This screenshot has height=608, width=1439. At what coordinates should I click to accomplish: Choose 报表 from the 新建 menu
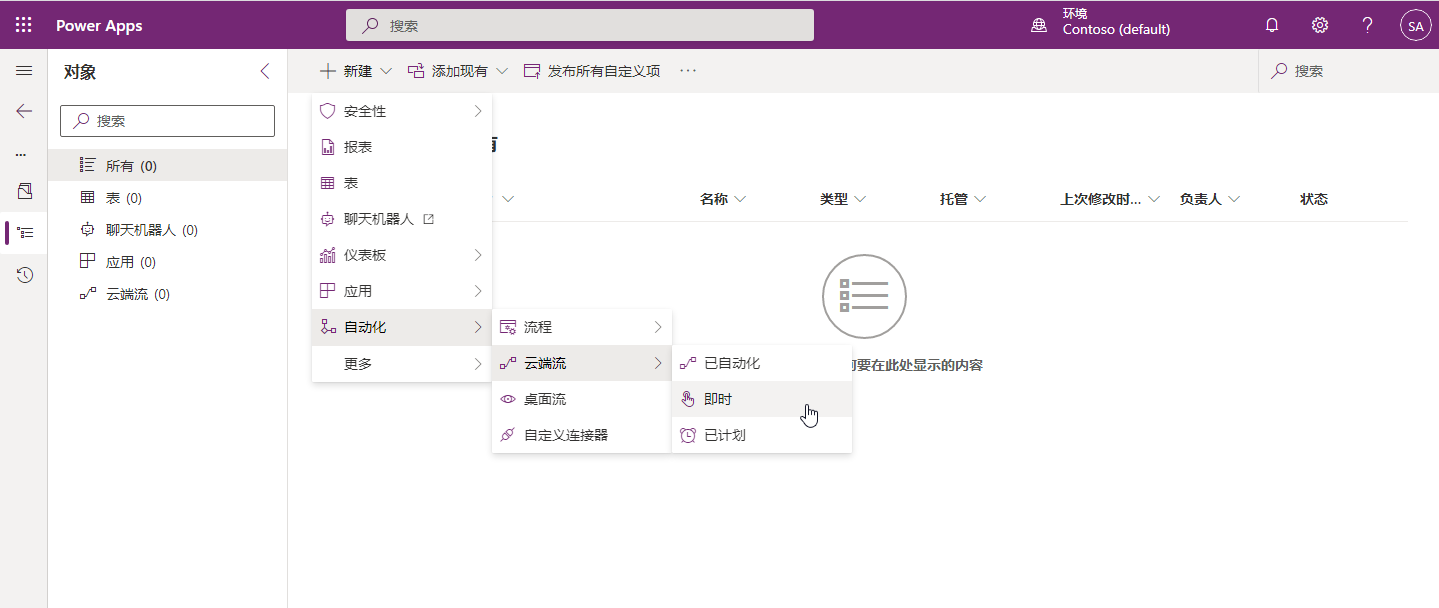tap(360, 146)
